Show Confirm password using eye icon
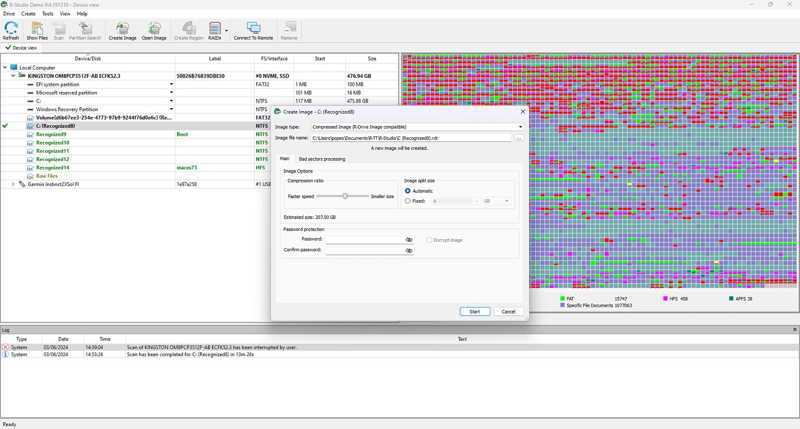 [409, 250]
